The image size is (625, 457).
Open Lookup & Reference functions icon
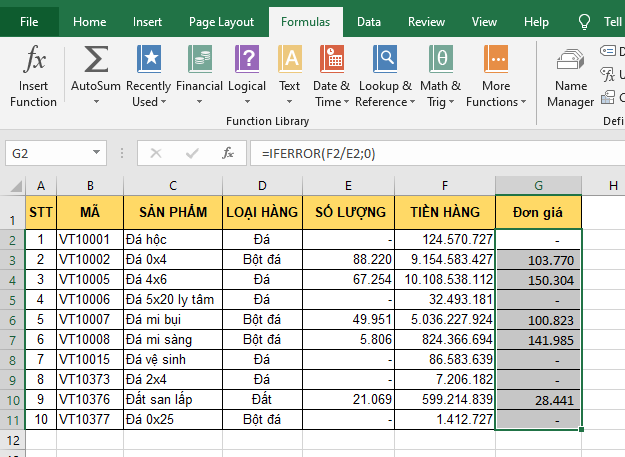384,62
